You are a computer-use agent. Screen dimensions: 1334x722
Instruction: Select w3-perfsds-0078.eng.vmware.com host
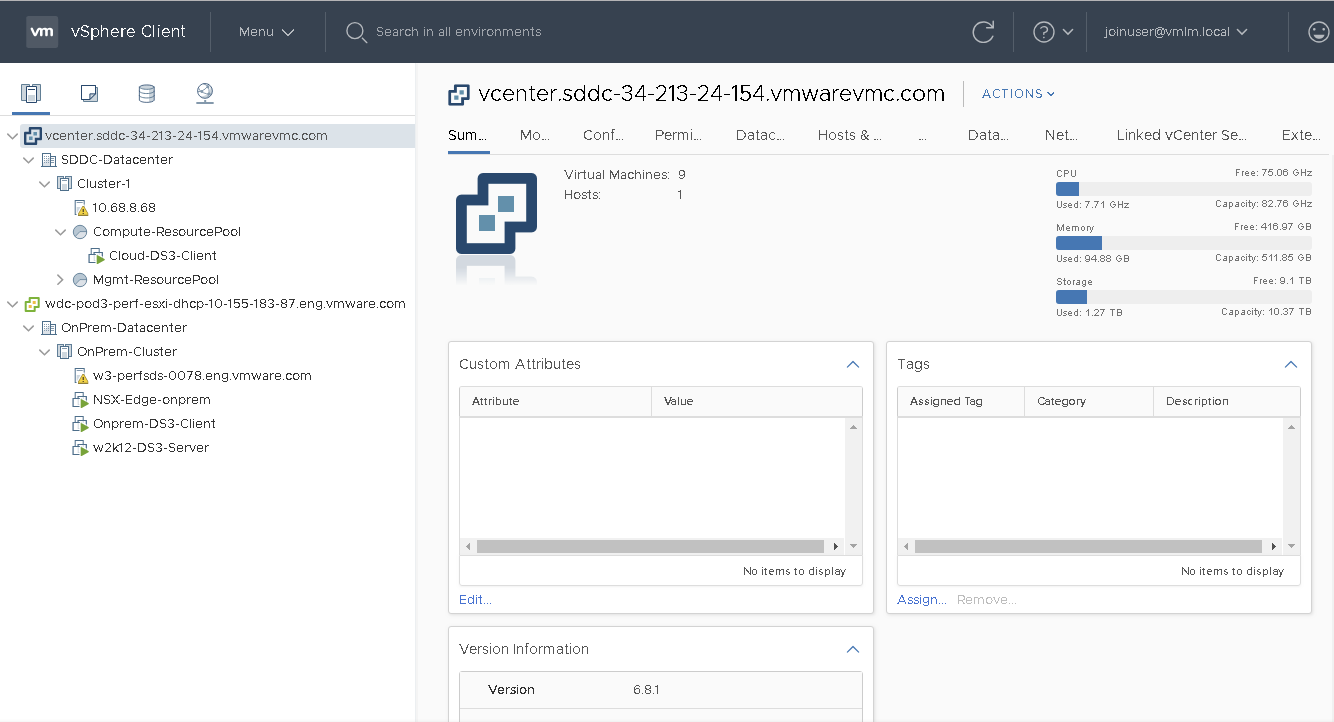(202, 376)
